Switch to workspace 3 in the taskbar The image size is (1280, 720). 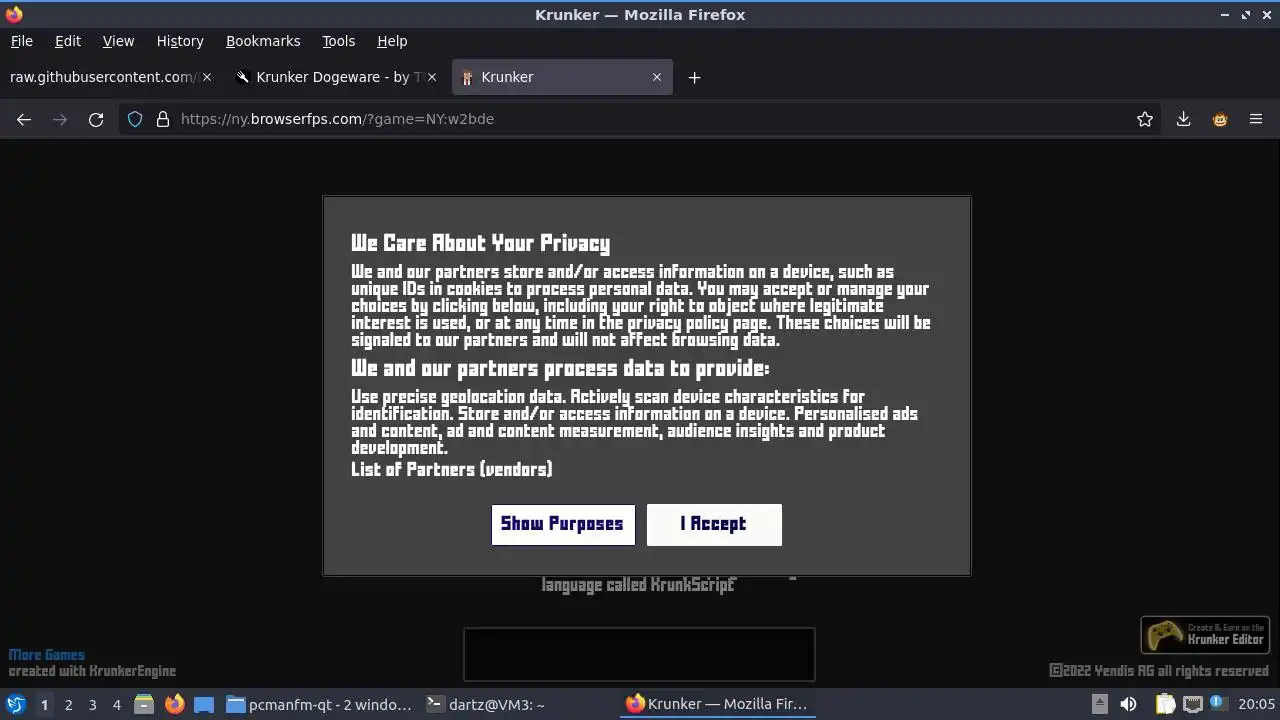pos(92,704)
